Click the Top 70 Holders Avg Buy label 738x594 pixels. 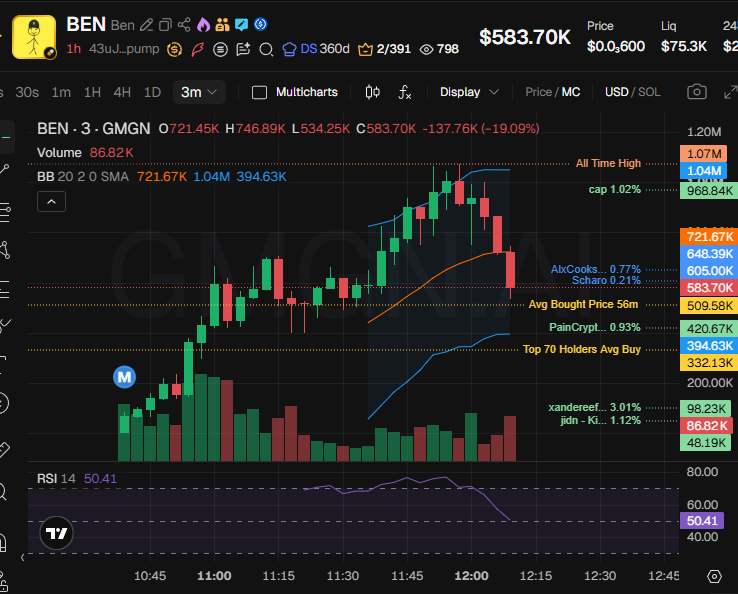pos(582,349)
